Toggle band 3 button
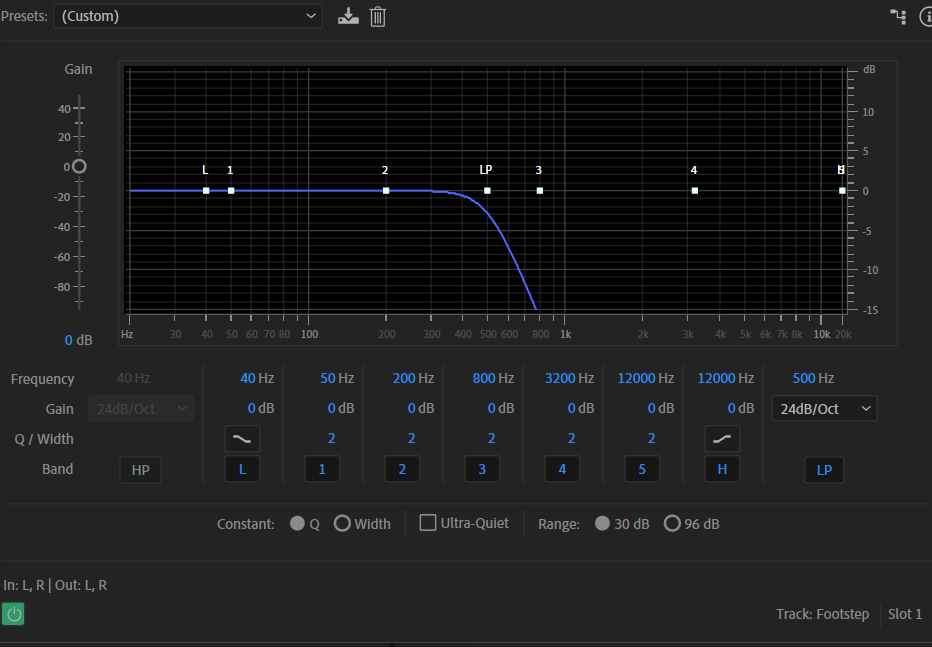This screenshot has height=647, width=932. pos(482,470)
